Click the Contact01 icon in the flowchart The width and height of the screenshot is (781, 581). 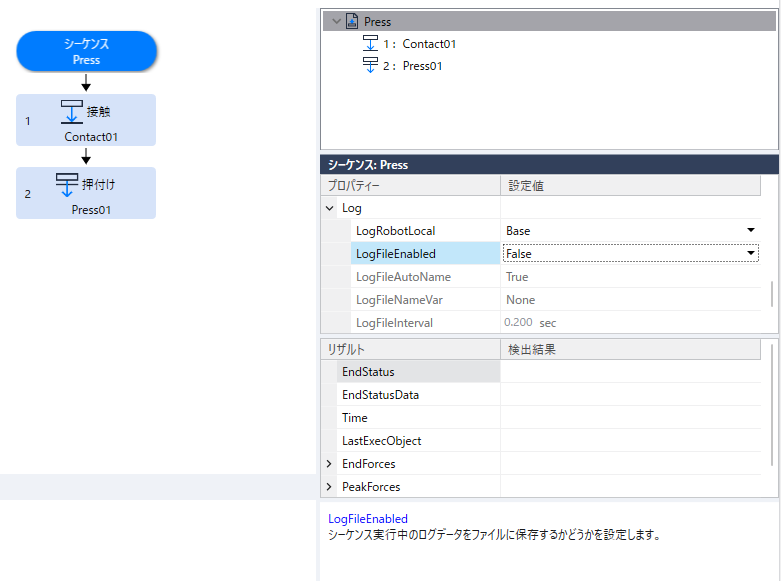tap(71, 111)
